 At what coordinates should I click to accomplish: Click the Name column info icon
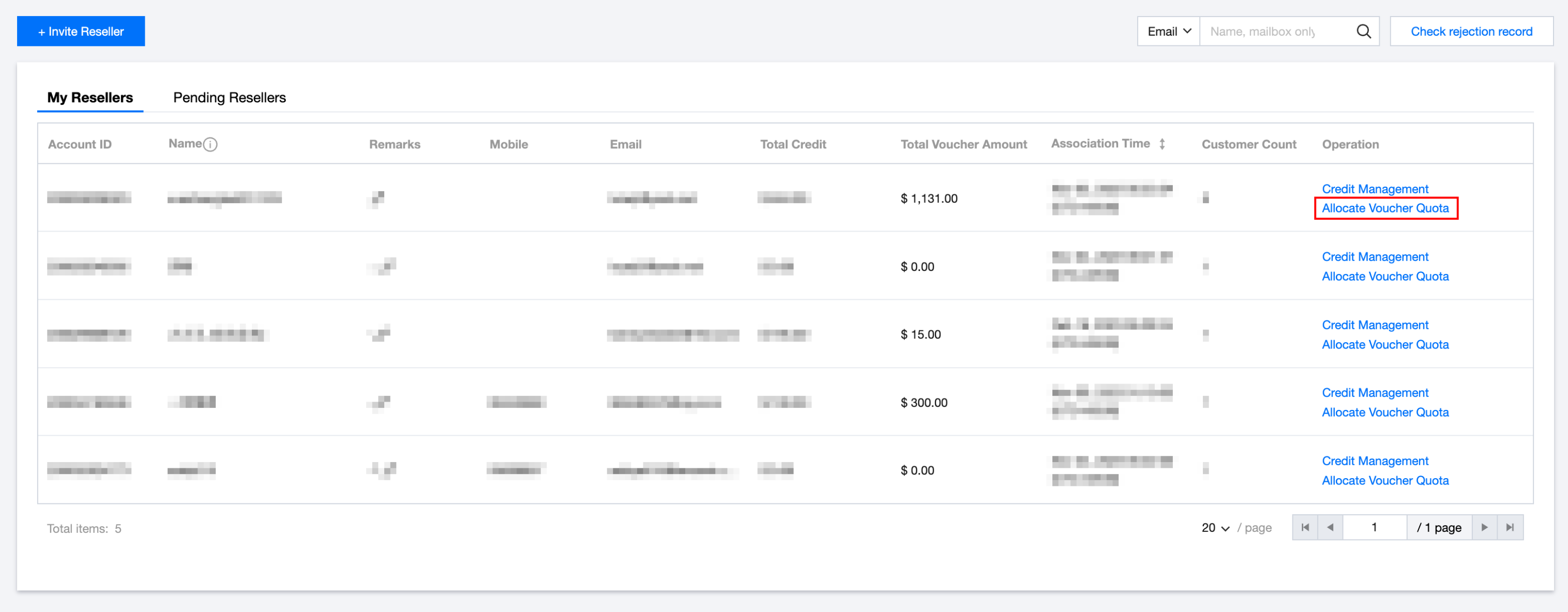(210, 144)
